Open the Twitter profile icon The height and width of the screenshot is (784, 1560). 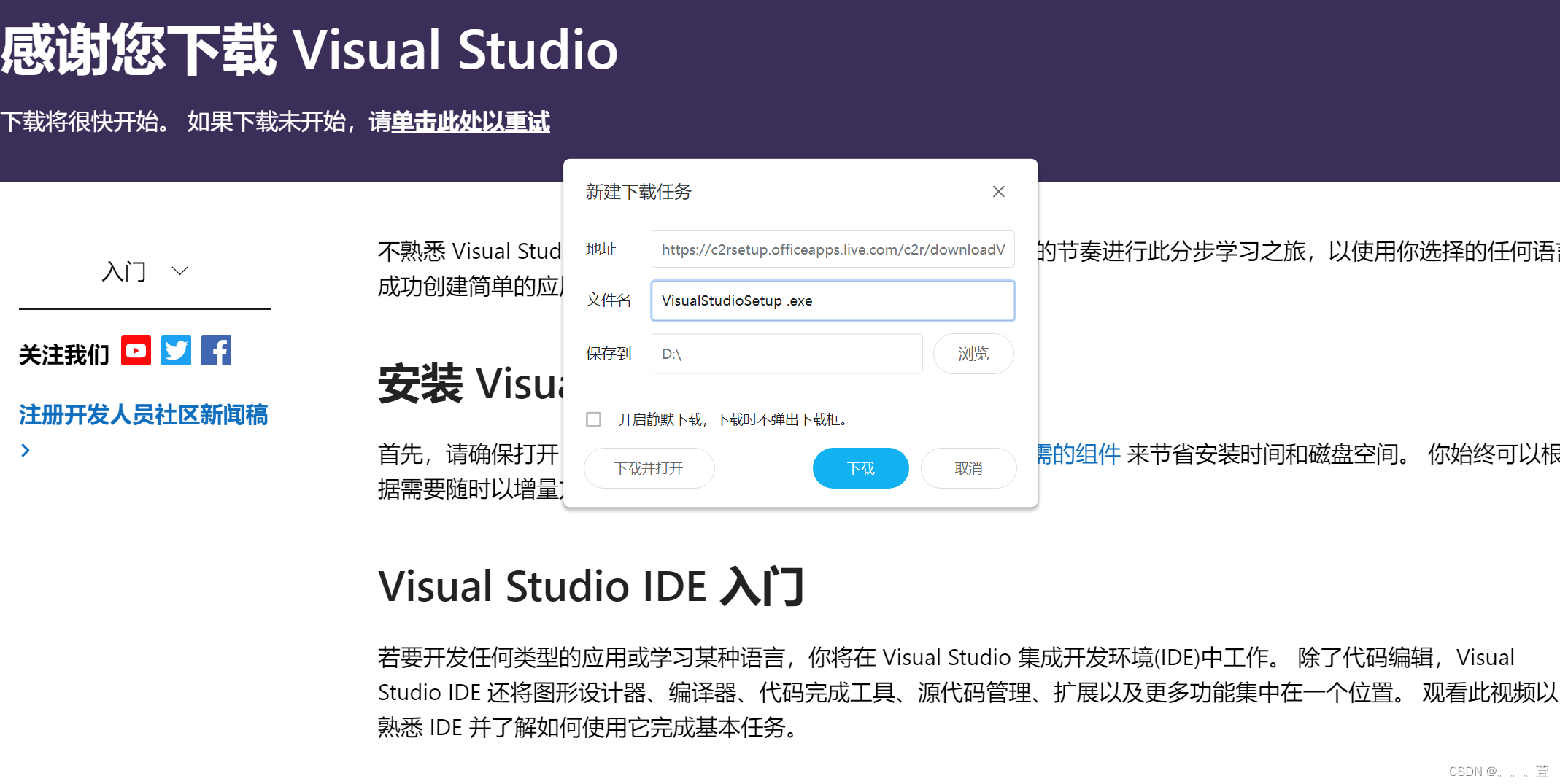click(x=176, y=351)
